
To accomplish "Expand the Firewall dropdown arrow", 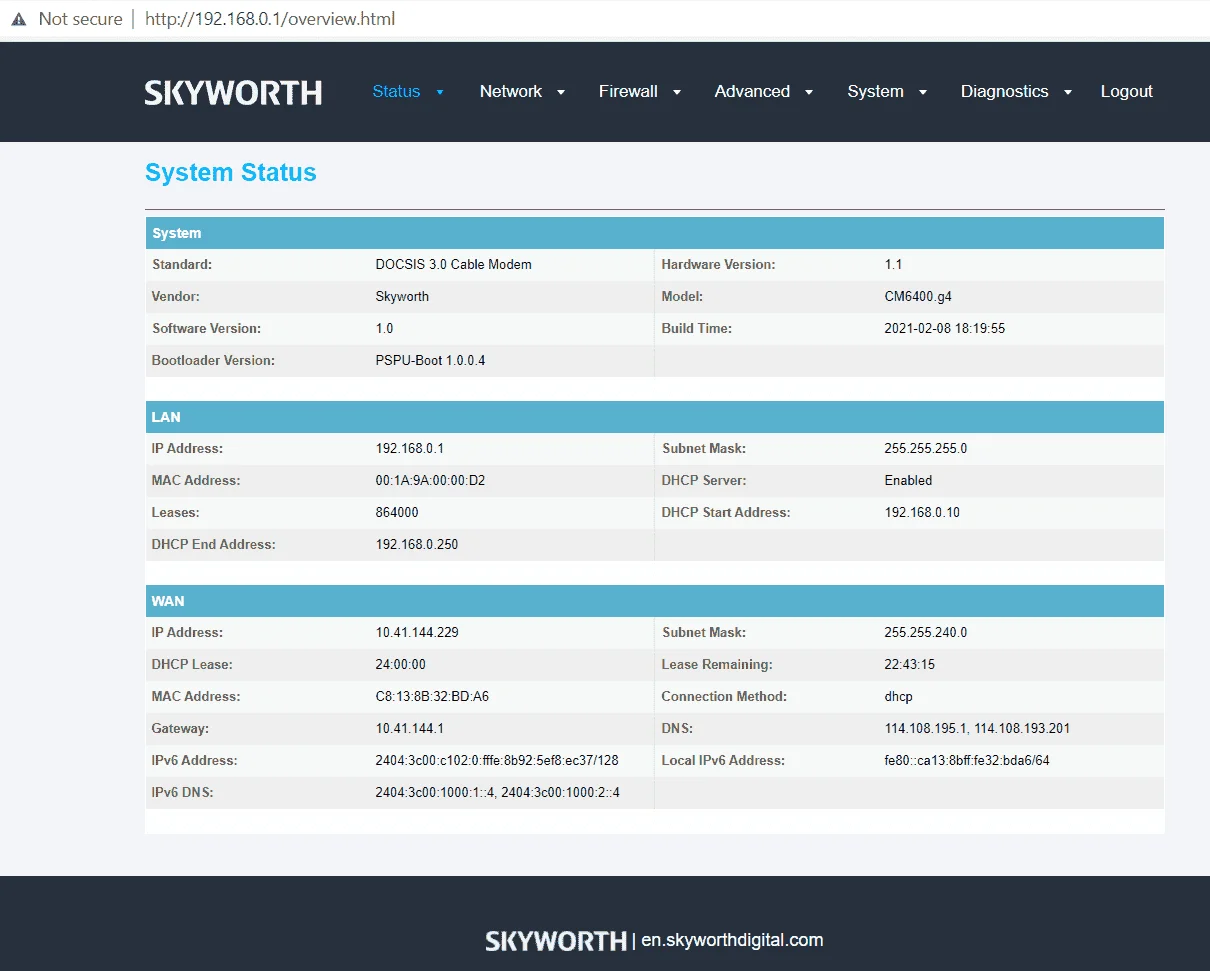I will point(677,92).
